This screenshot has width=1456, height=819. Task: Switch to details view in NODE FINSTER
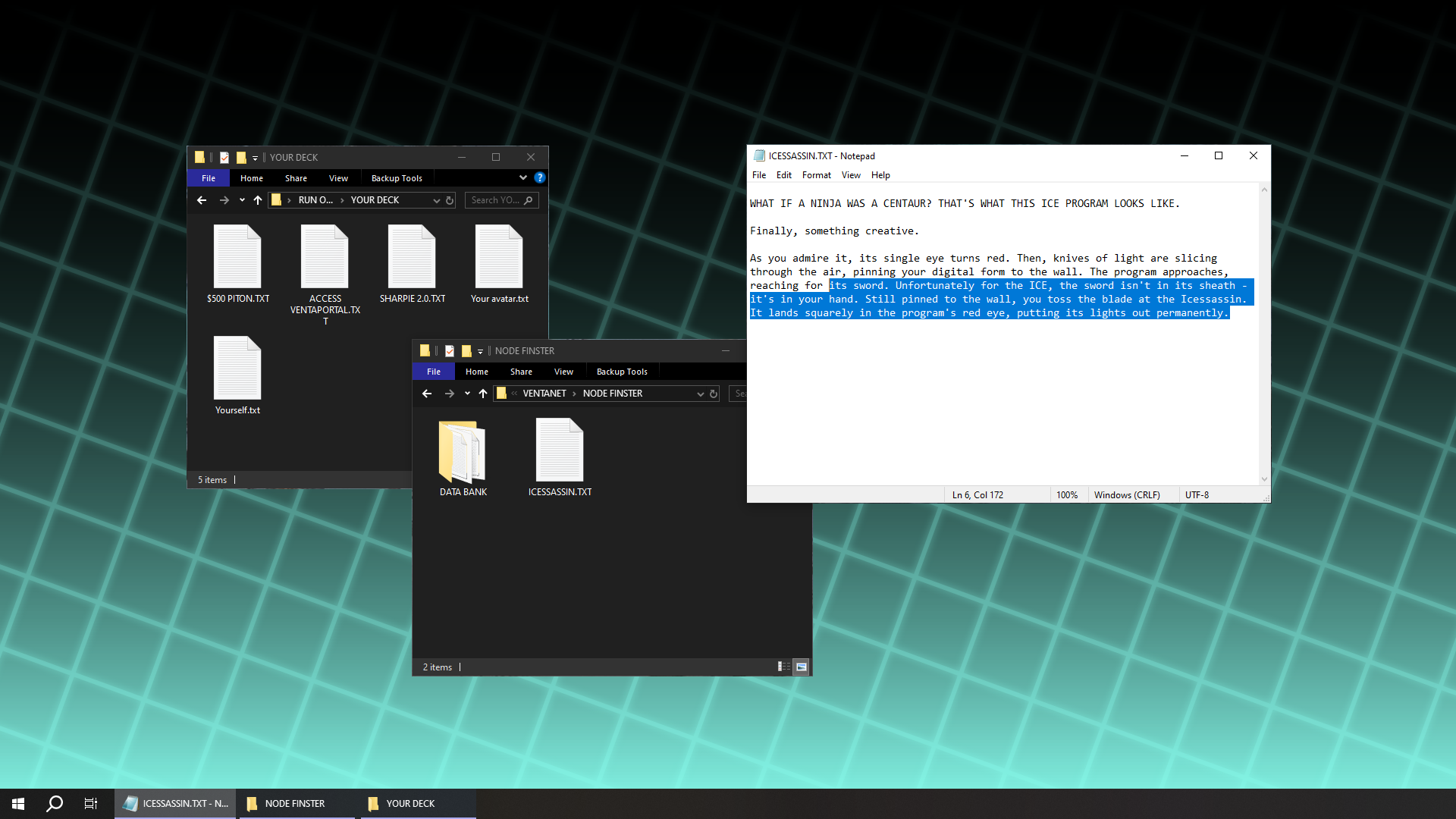coord(783,667)
